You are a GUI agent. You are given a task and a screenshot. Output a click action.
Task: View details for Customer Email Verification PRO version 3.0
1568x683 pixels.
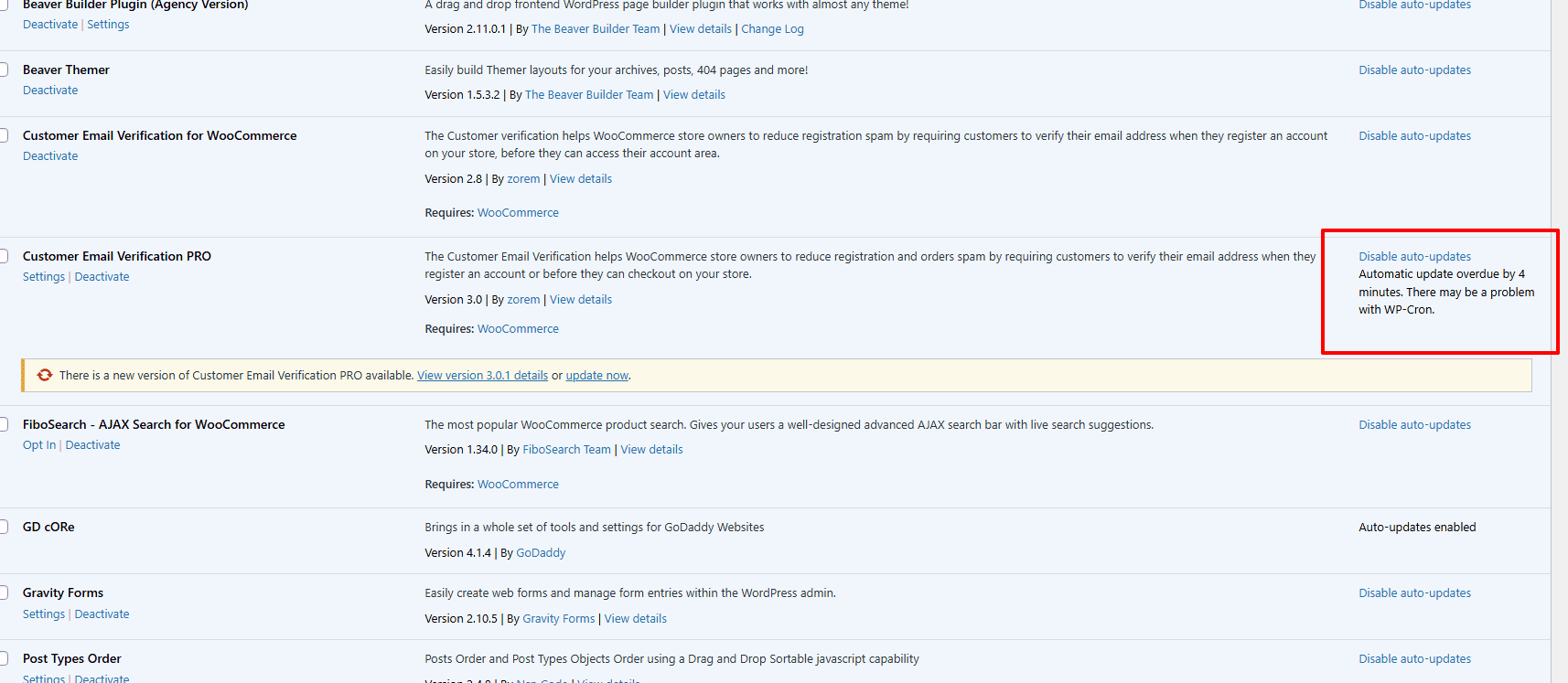581,300
